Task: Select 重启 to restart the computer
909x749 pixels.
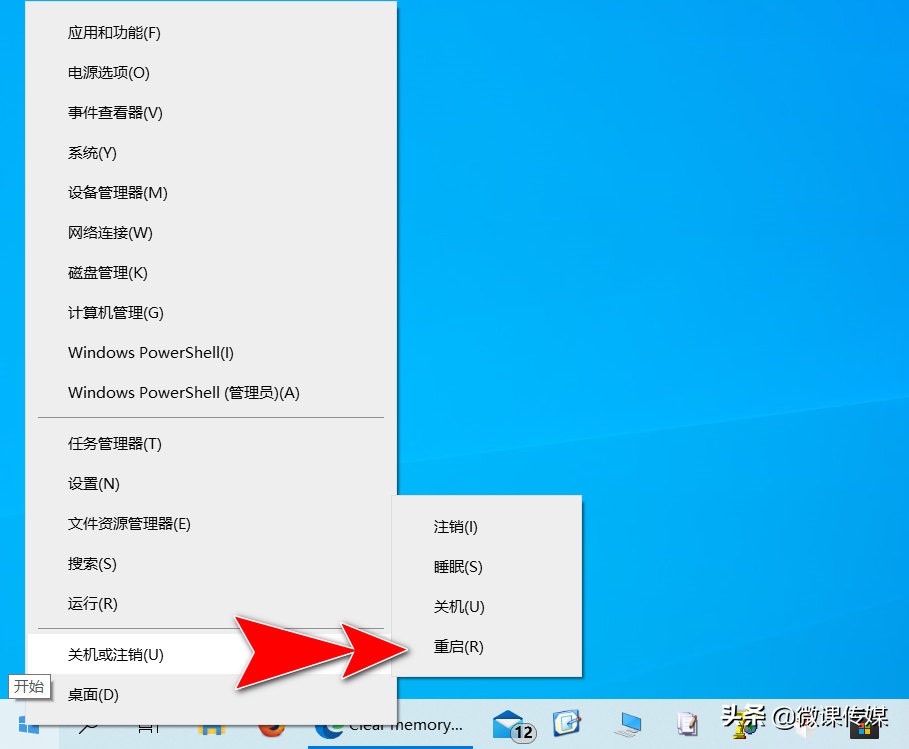Action: 459,646
